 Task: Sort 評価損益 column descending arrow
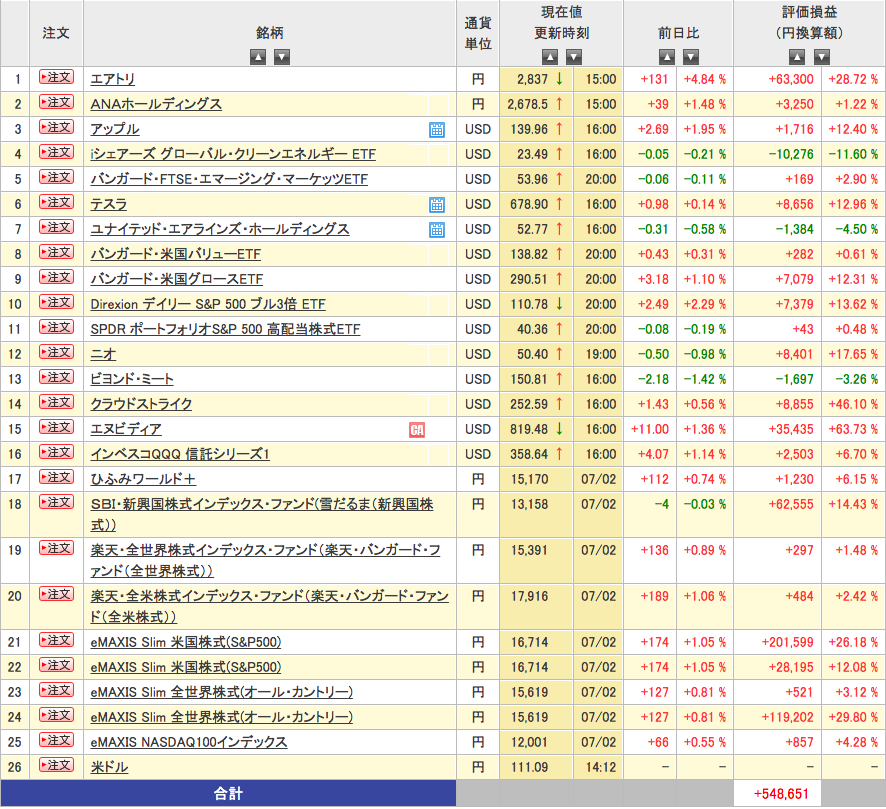(822, 57)
